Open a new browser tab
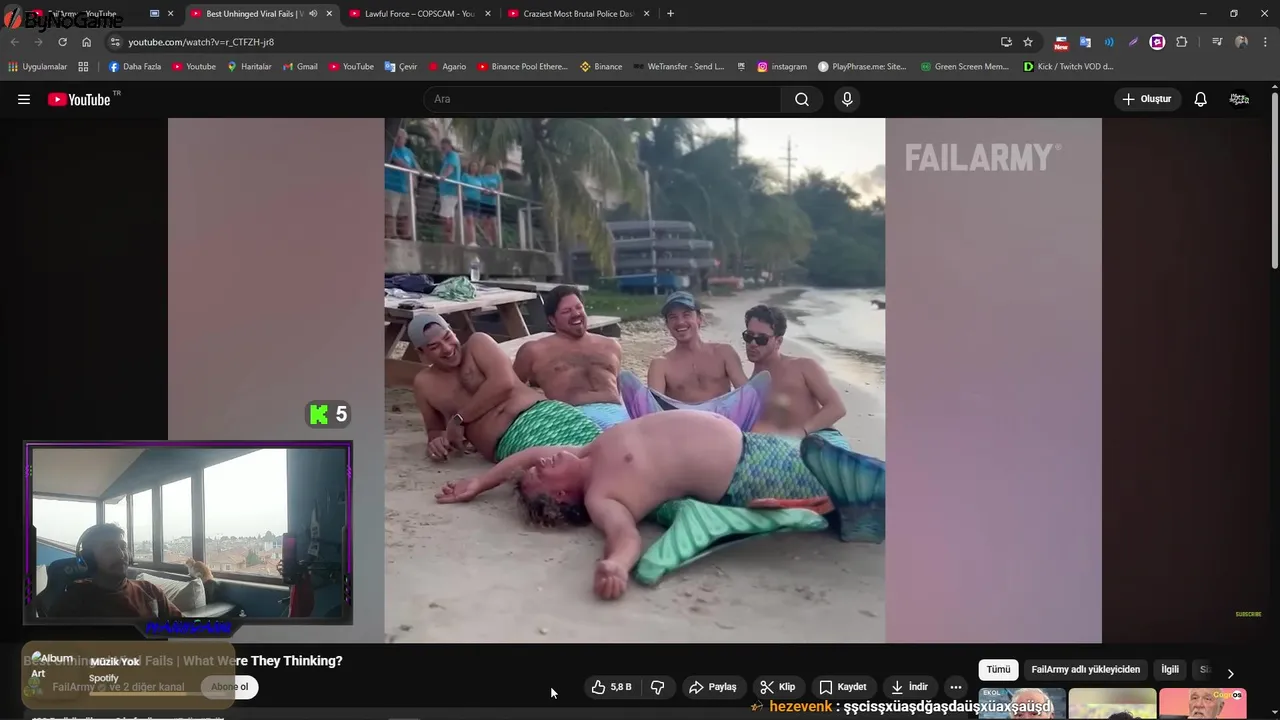The width and height of the screenshot is (1280, 720). click(670, 14)
